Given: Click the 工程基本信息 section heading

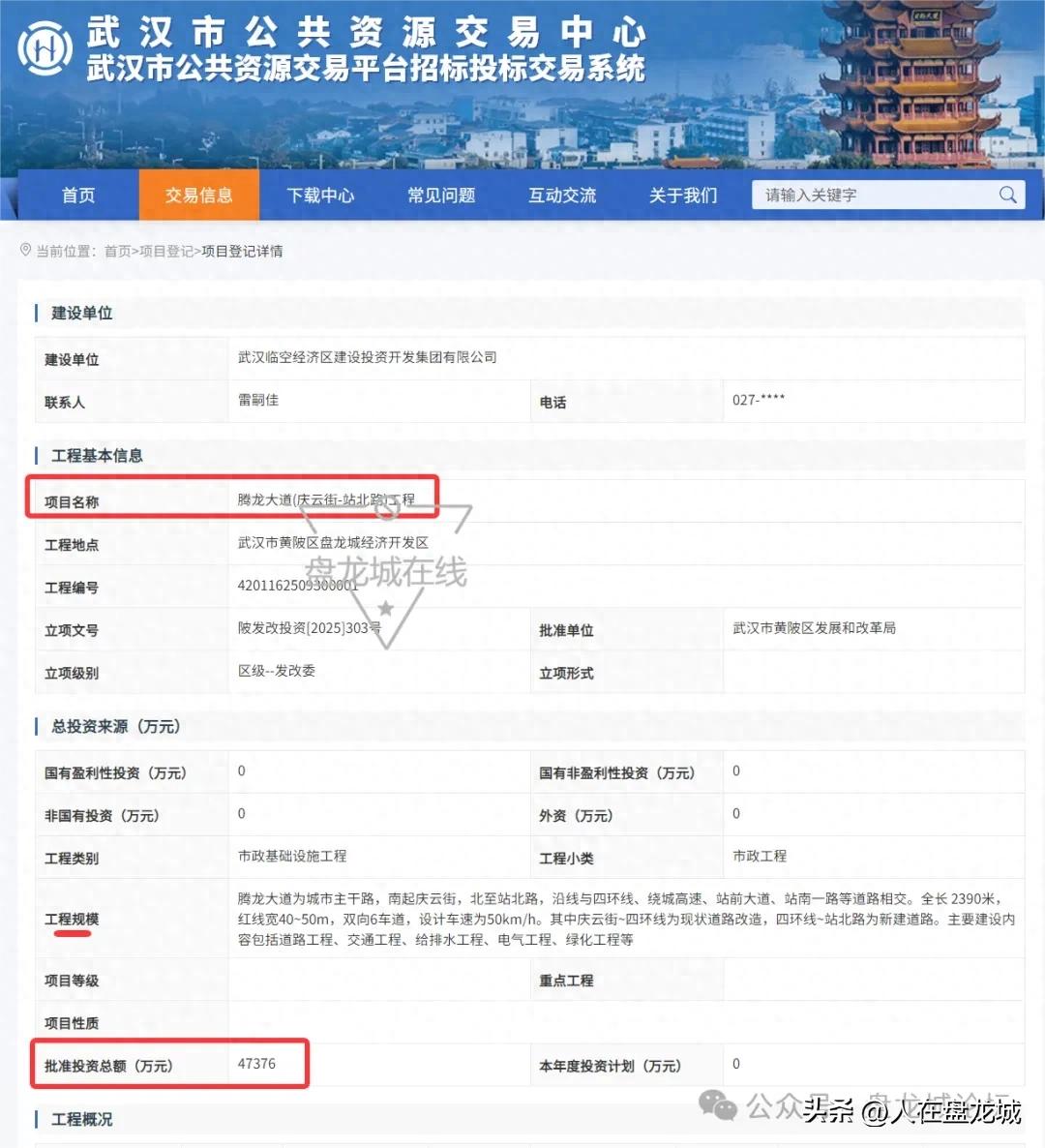Looking at the screenshot, I should click(x=97, y=455).
